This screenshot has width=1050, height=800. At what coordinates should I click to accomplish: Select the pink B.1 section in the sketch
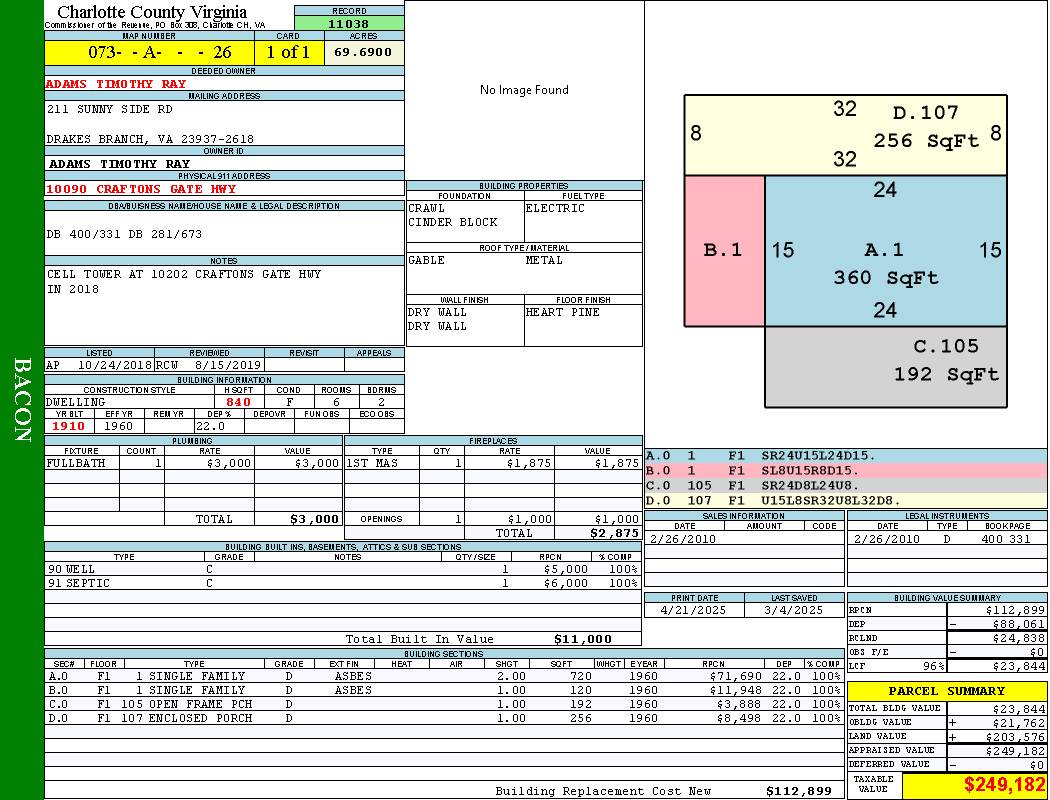(723, 250)
